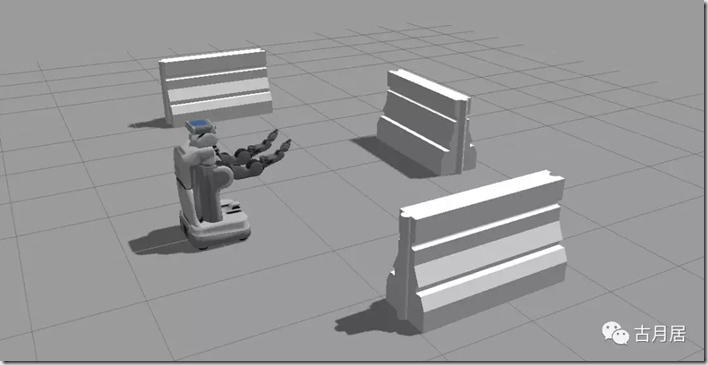Select the far-left jersey barrier
This screenshot has width=708, height=365.
[x=216, y=86]
